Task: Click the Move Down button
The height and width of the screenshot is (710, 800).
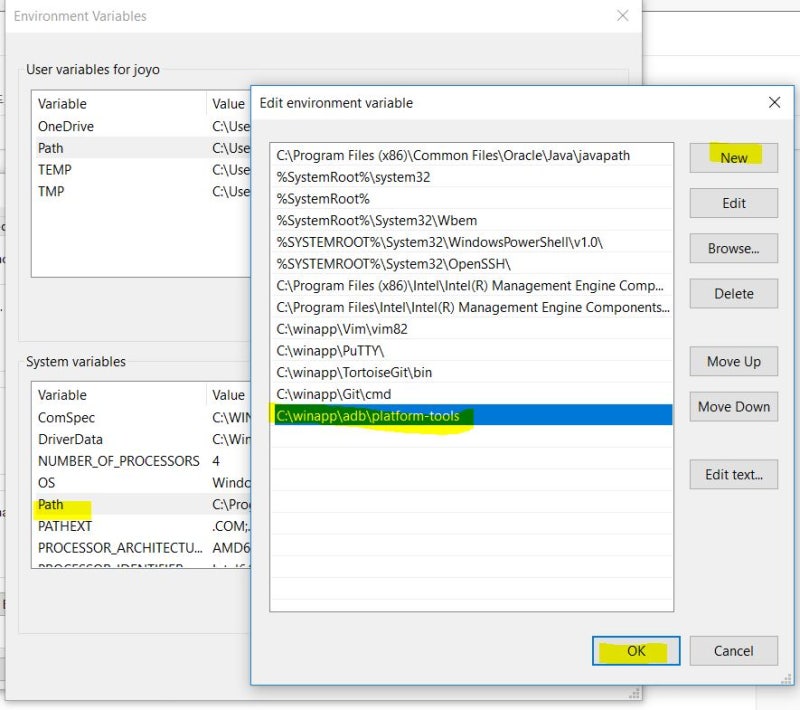Action: coord(733,407)
